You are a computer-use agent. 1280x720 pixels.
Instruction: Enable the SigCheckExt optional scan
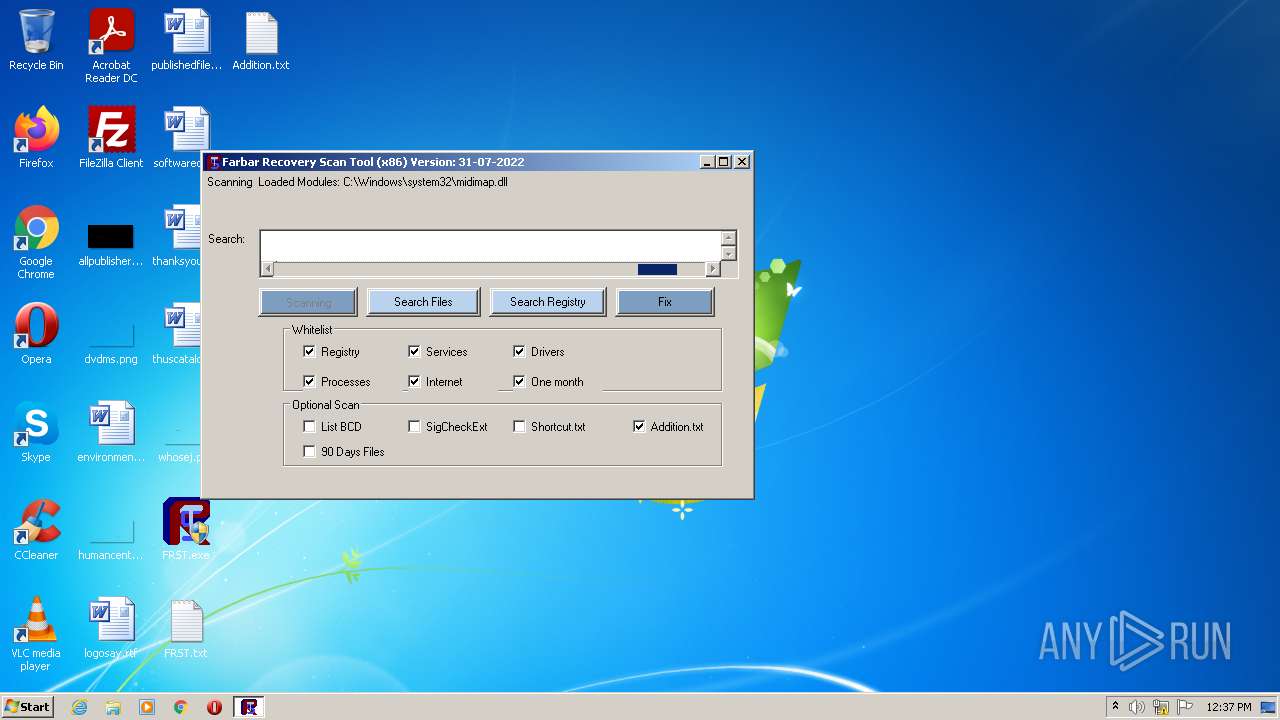414,427
